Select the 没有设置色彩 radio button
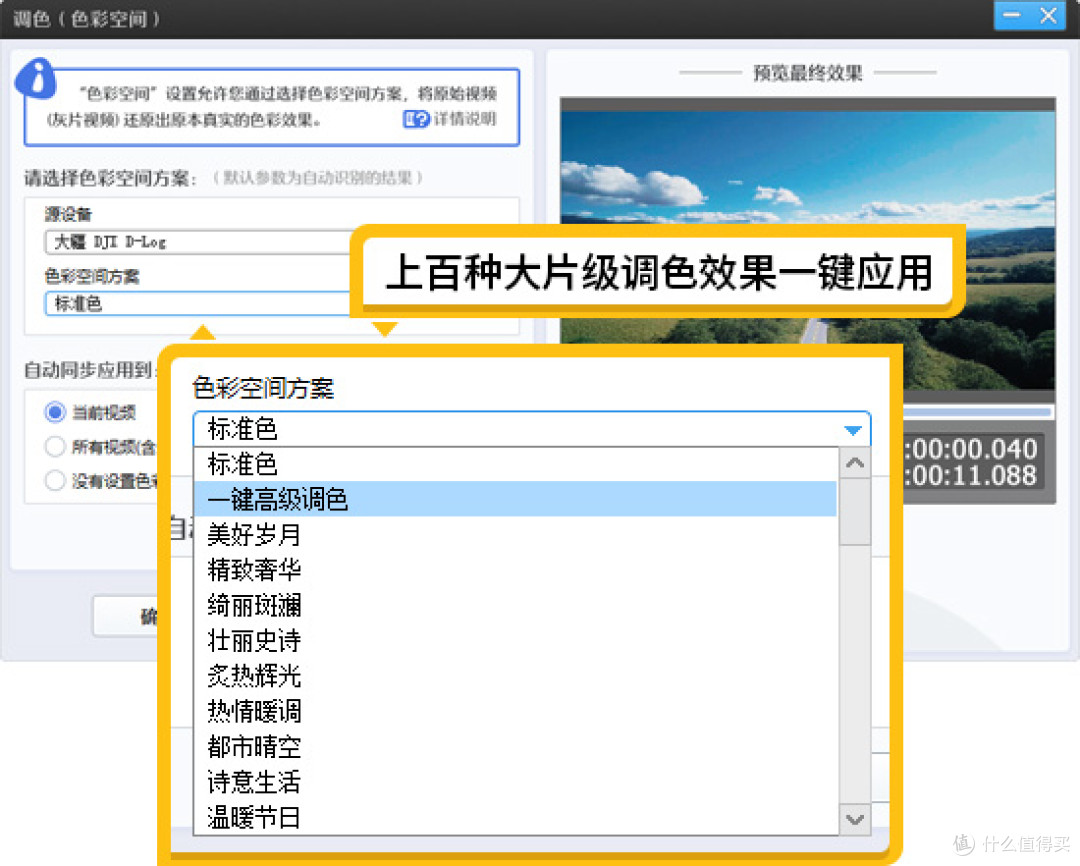This screenshot has width=1080, height=866. pos(55,480)
